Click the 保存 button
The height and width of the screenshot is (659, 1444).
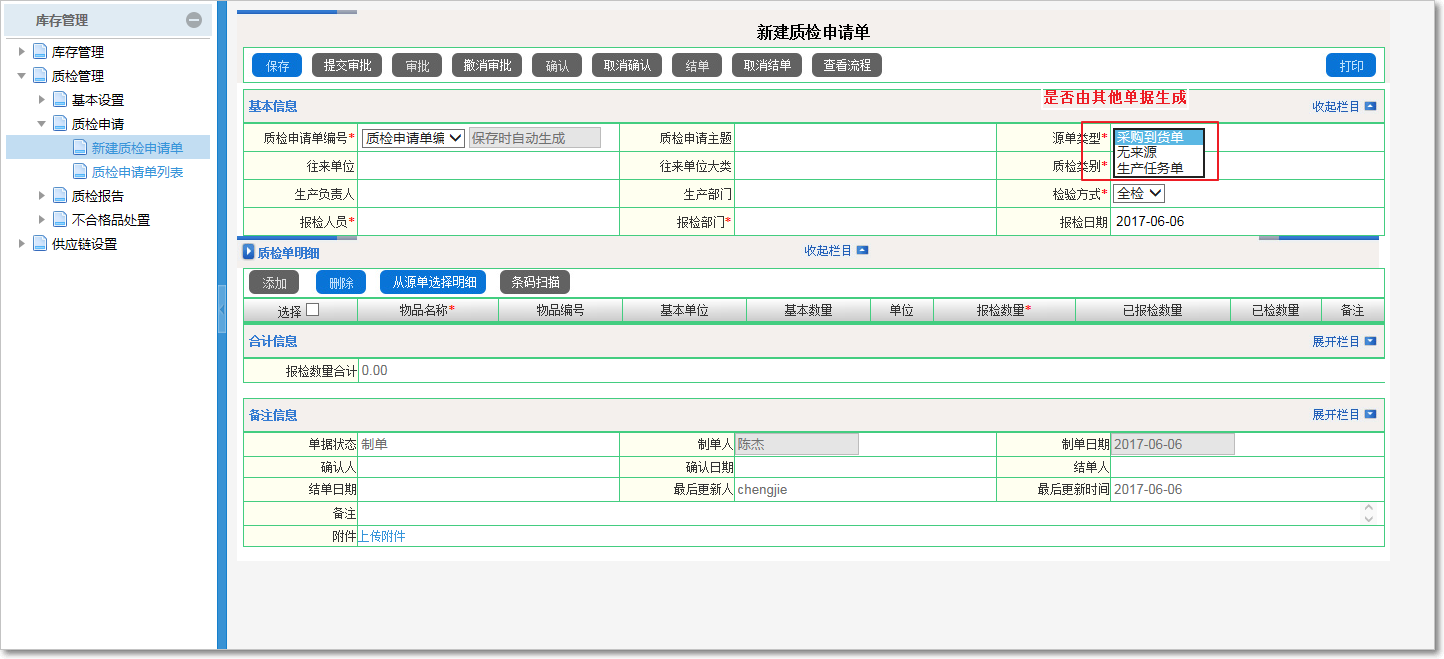pyautogui.click(x=276, y=64)
